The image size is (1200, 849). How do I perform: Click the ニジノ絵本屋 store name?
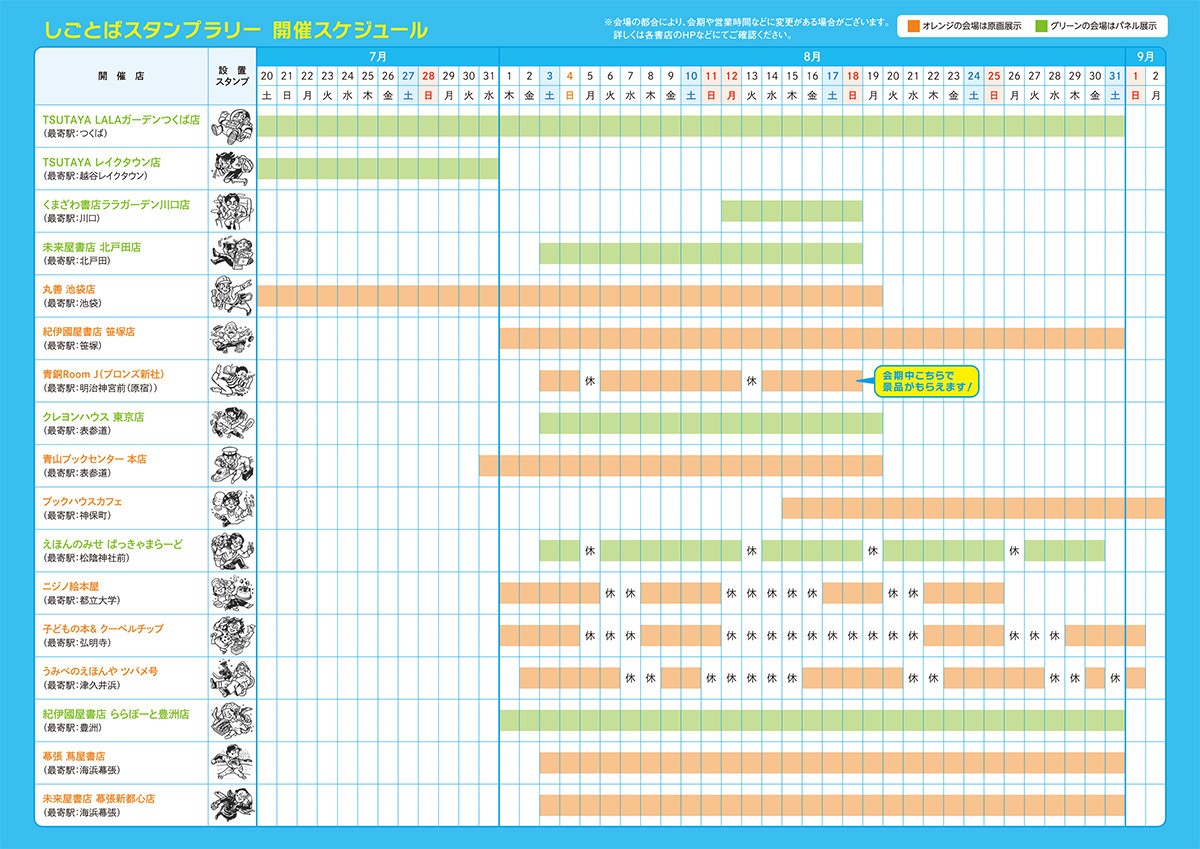(x=71, y=586)
